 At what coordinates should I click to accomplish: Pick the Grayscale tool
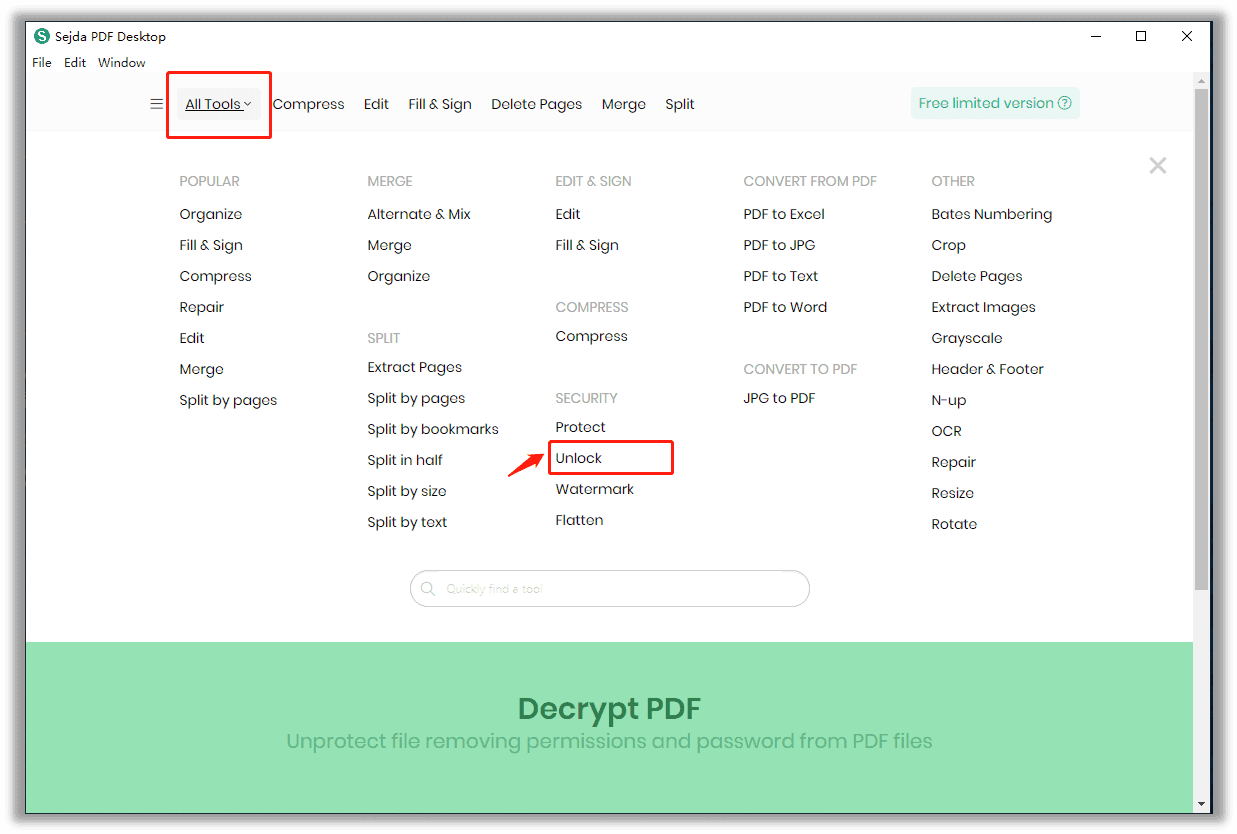[x=967, y=338]
